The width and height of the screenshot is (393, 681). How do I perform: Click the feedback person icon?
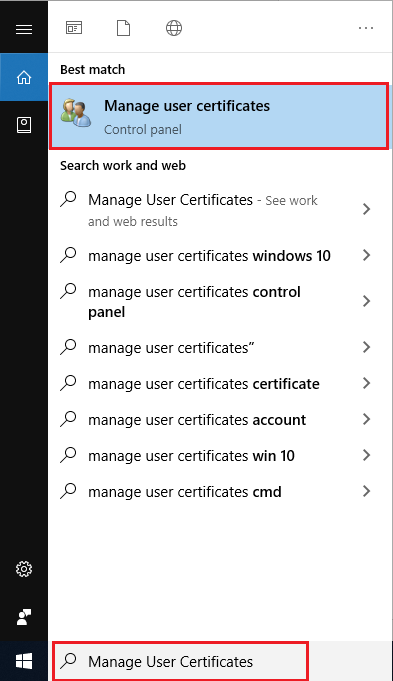24,617
